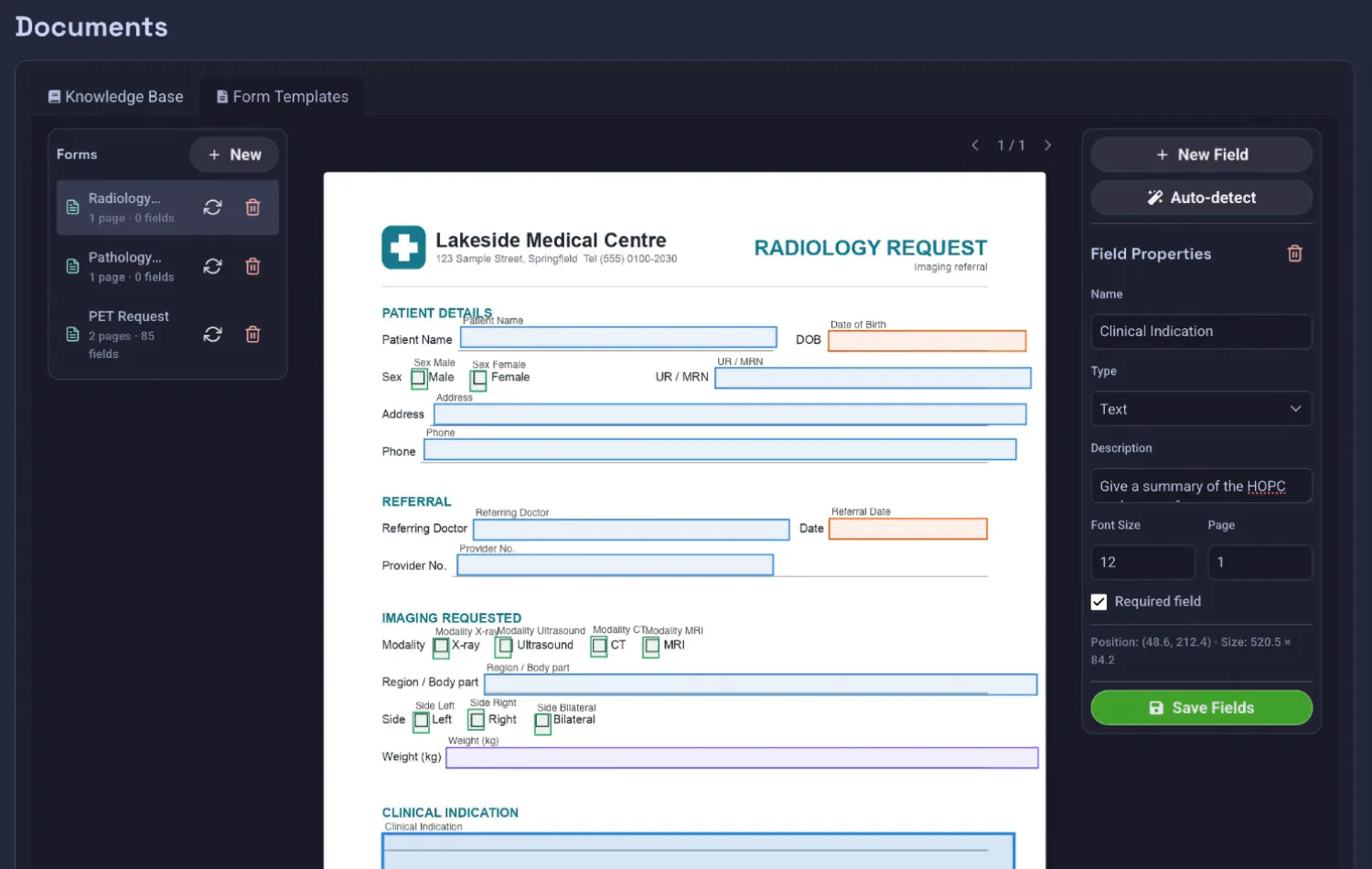Screen dimensions: 1372x869
Task: Select the Clinical Indication field box
Action: (699, 851)
